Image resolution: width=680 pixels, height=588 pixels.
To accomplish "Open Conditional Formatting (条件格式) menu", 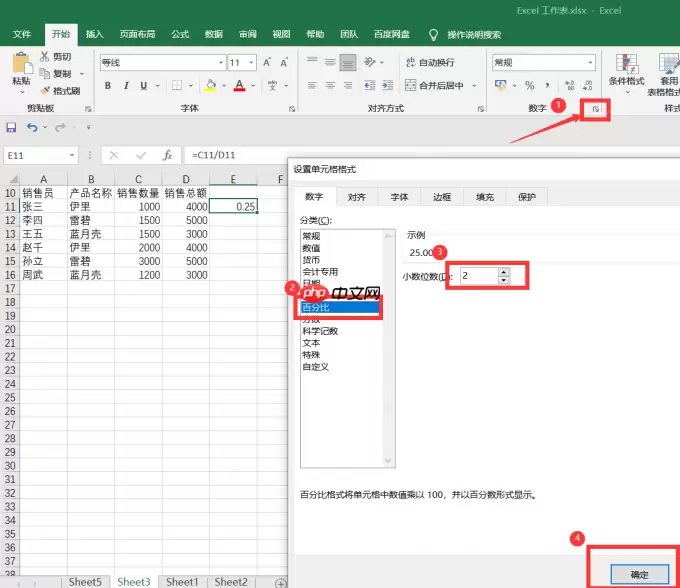I will click(626, 72).
